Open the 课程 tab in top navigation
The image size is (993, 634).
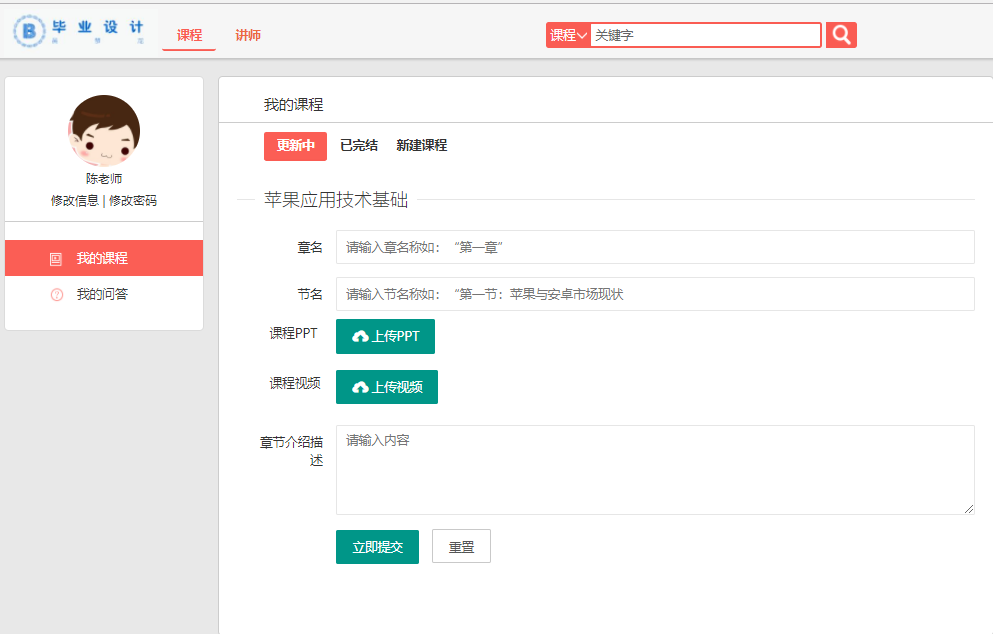coord(189,35)
